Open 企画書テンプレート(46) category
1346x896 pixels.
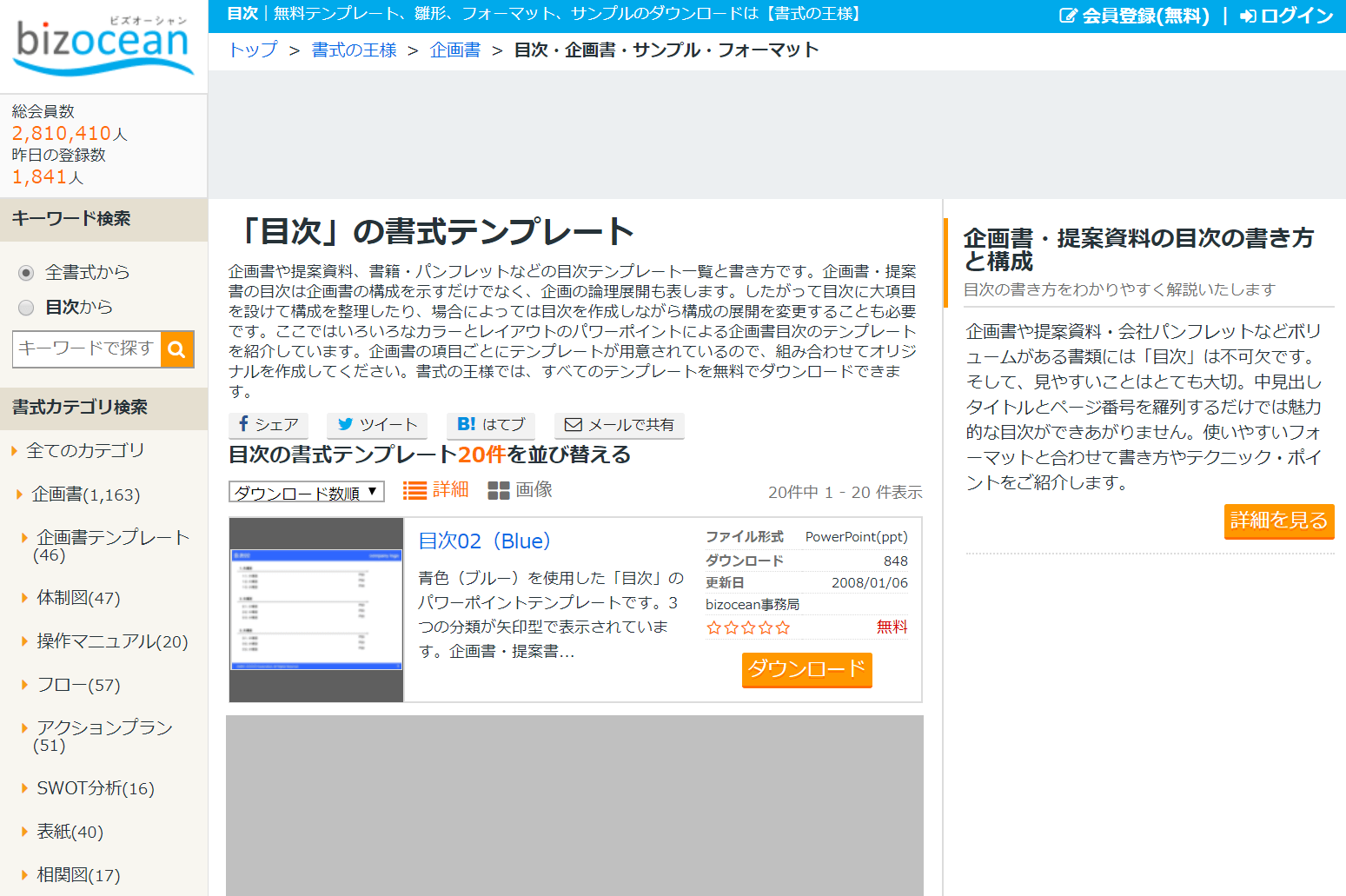pyautogui.click(x=112, y=546)
